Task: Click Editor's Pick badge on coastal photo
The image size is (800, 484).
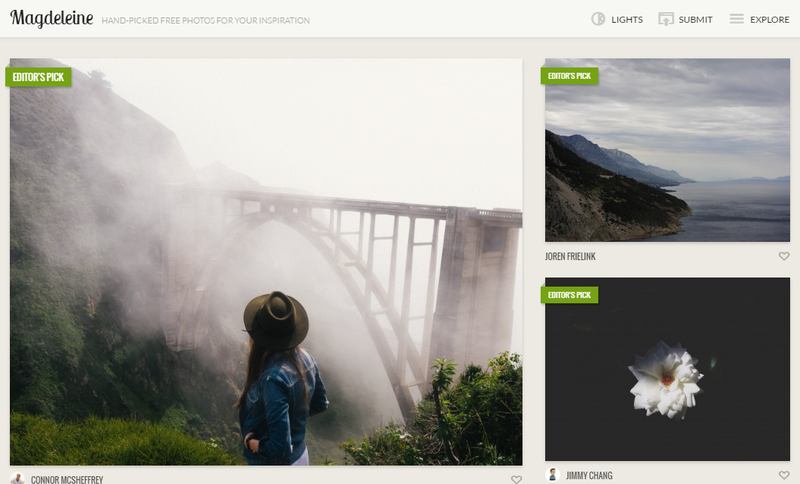Action: coord(570,75)
